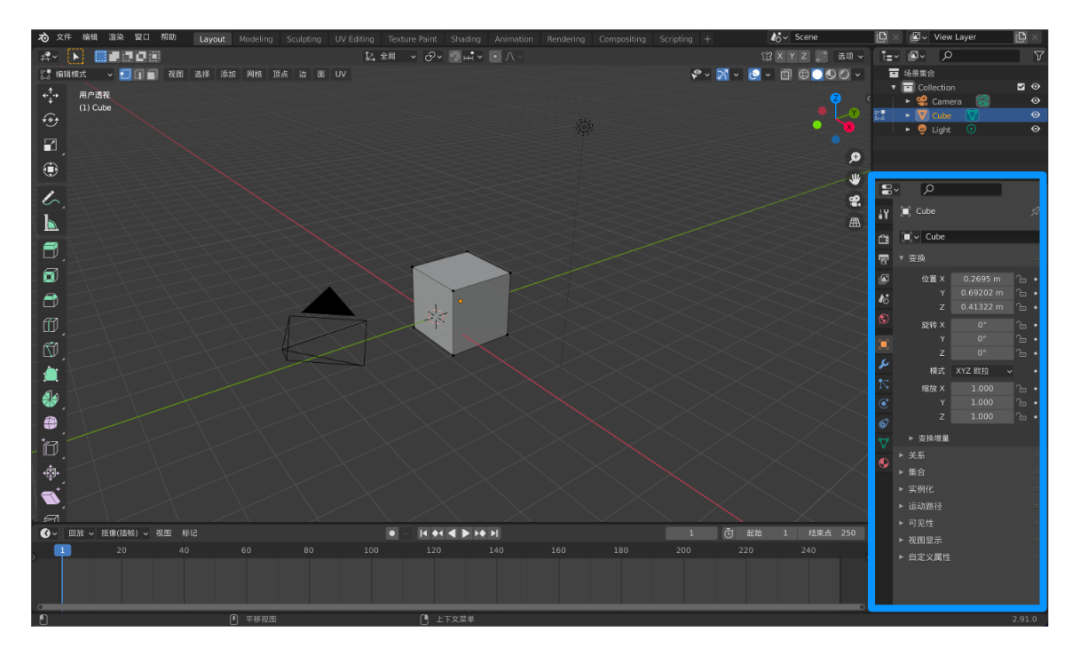Open the 选项 options dropdown
The width and height of the screenshot is (1080, 656).
(x=850, y=57)
